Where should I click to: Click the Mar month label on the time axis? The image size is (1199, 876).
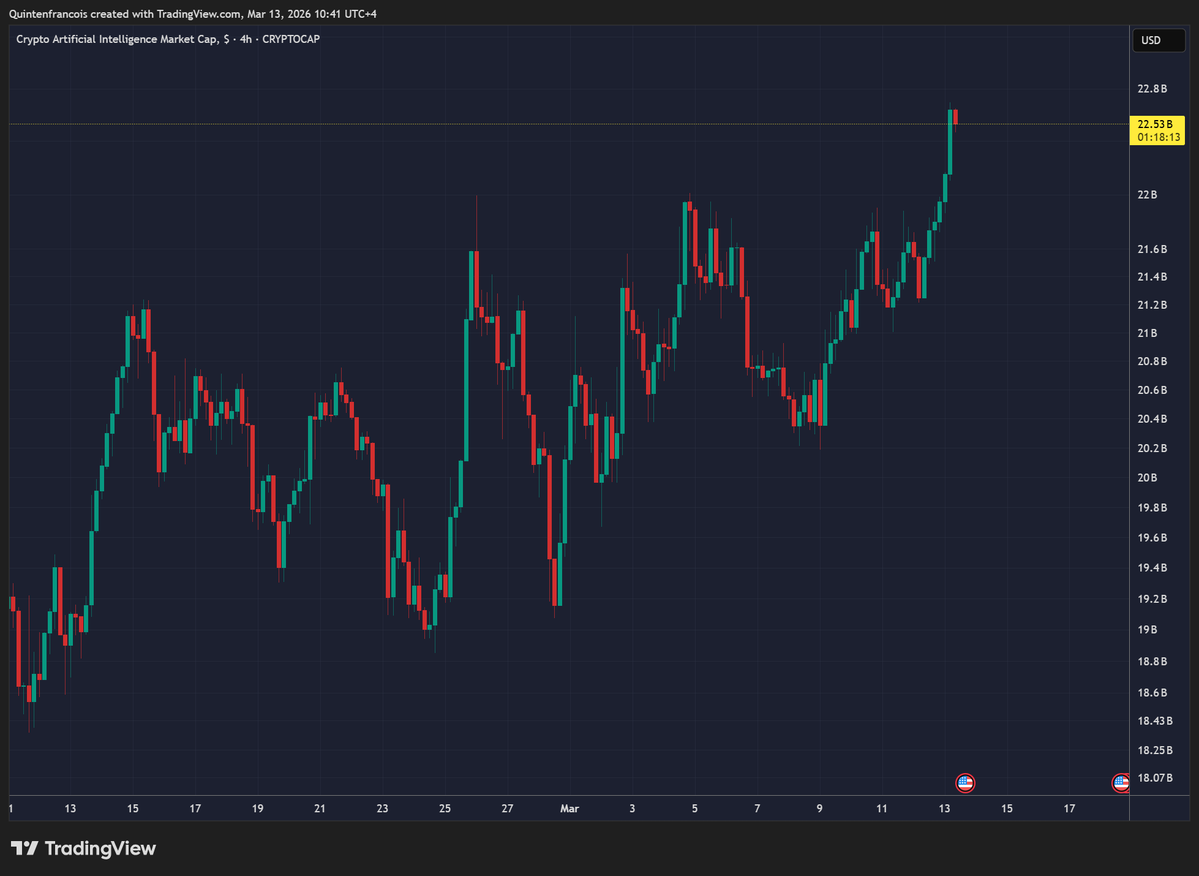tap(569, 808)
